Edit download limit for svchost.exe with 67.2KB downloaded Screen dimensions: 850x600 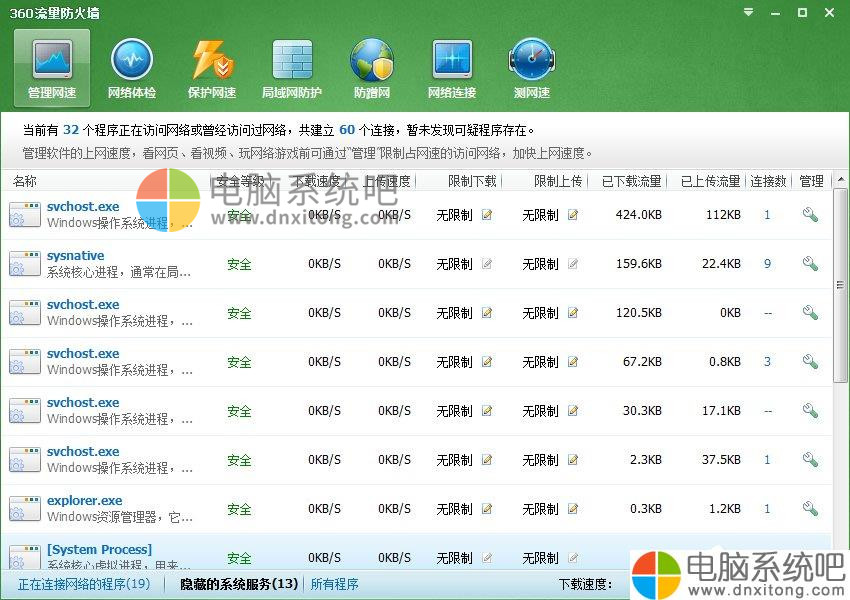point(487,362)
